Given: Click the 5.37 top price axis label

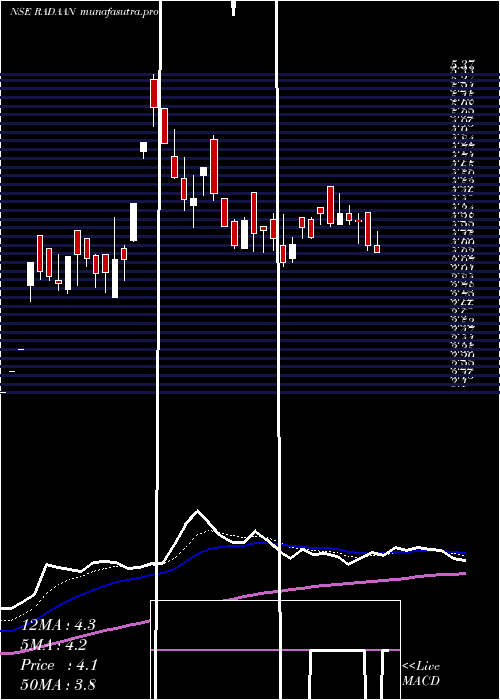Looking at the screenshot, I should click(462, 67).
